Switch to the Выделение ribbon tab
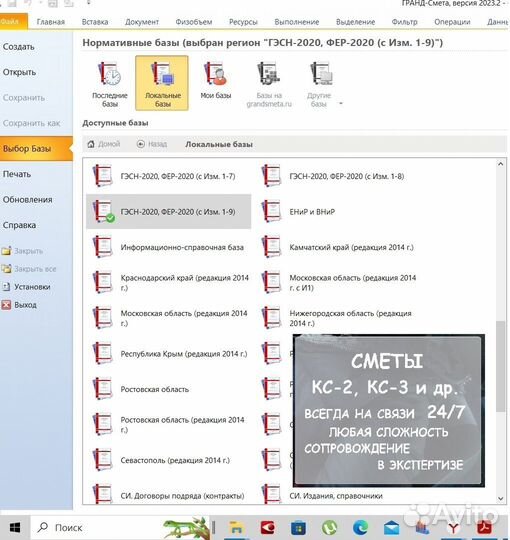The width and height of the screenshot is (510, 540). tap(355, 22)
